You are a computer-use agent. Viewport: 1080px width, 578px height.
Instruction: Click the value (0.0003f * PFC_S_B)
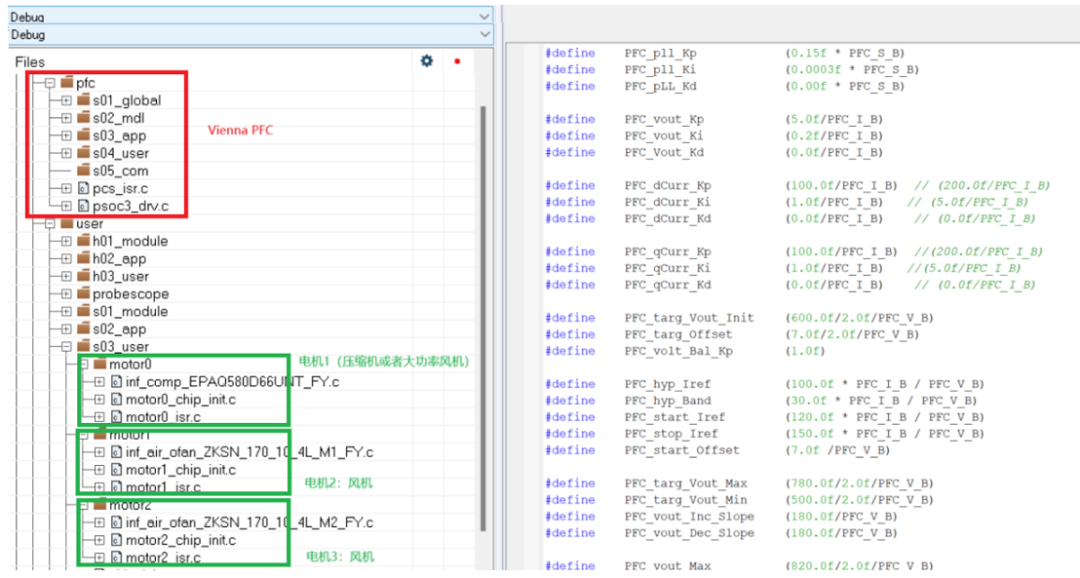(852, 70)
